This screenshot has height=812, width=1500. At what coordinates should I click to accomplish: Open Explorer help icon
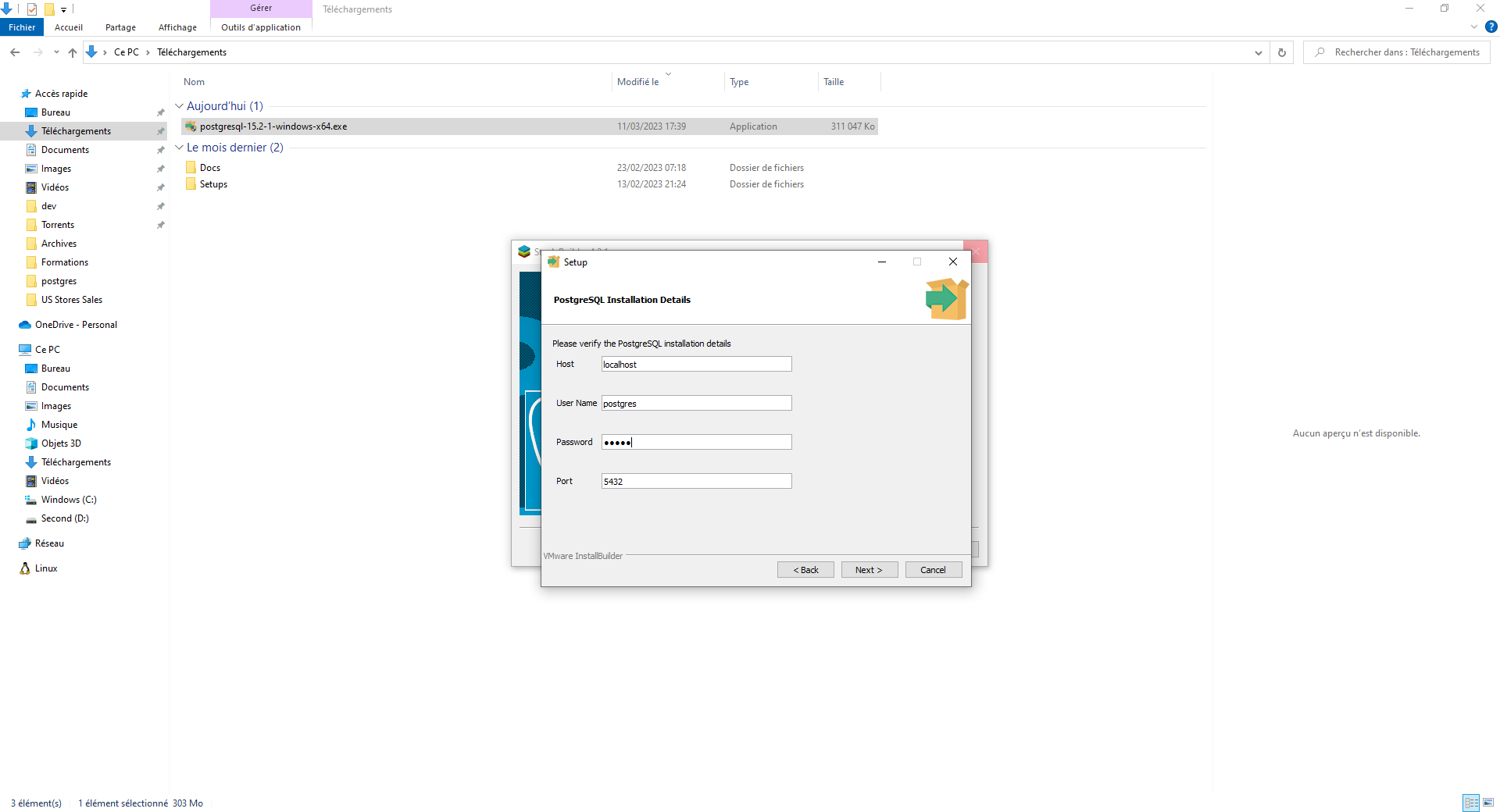[1491, 27]
